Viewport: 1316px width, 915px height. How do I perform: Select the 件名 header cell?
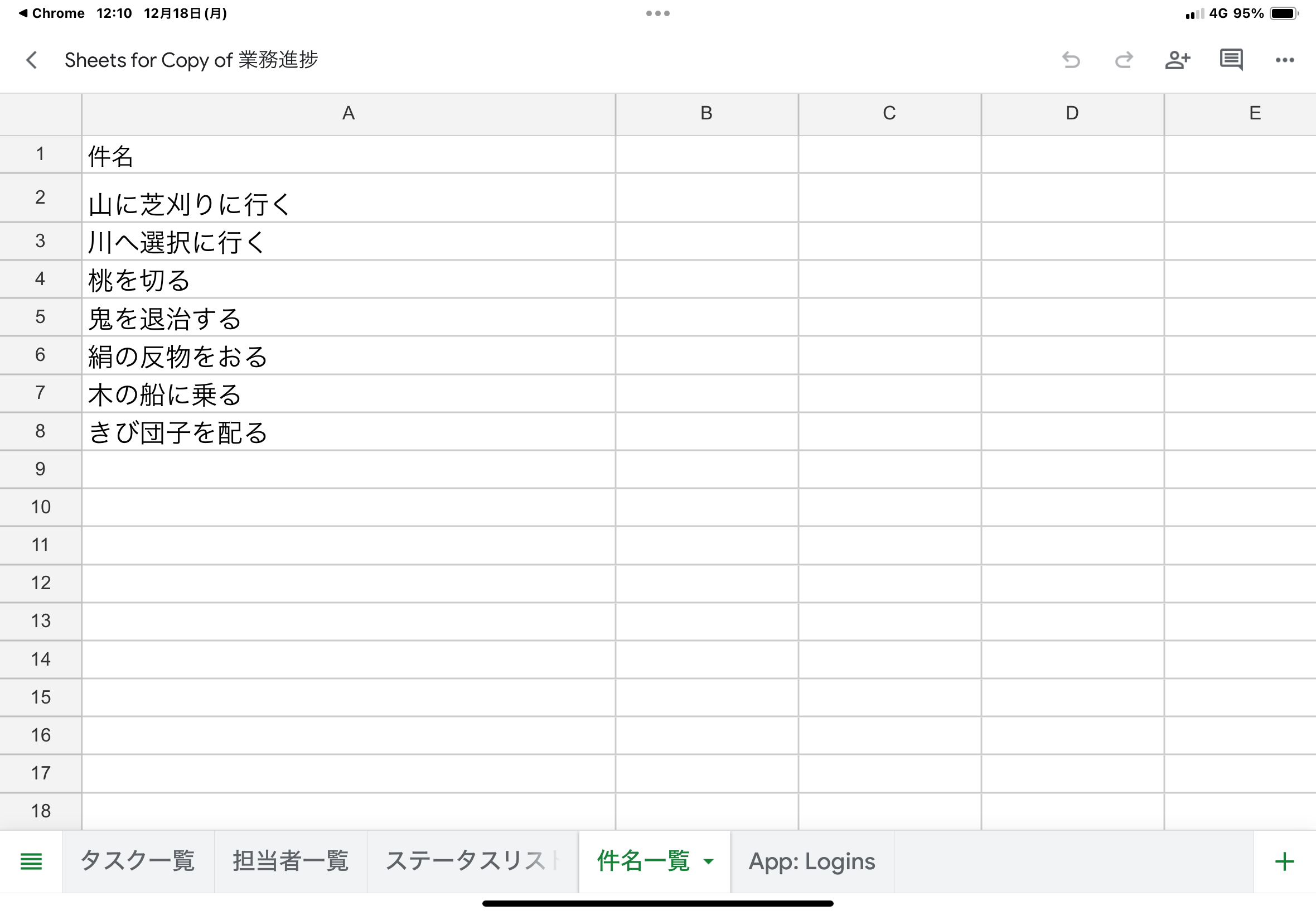[x=348, y=153]
